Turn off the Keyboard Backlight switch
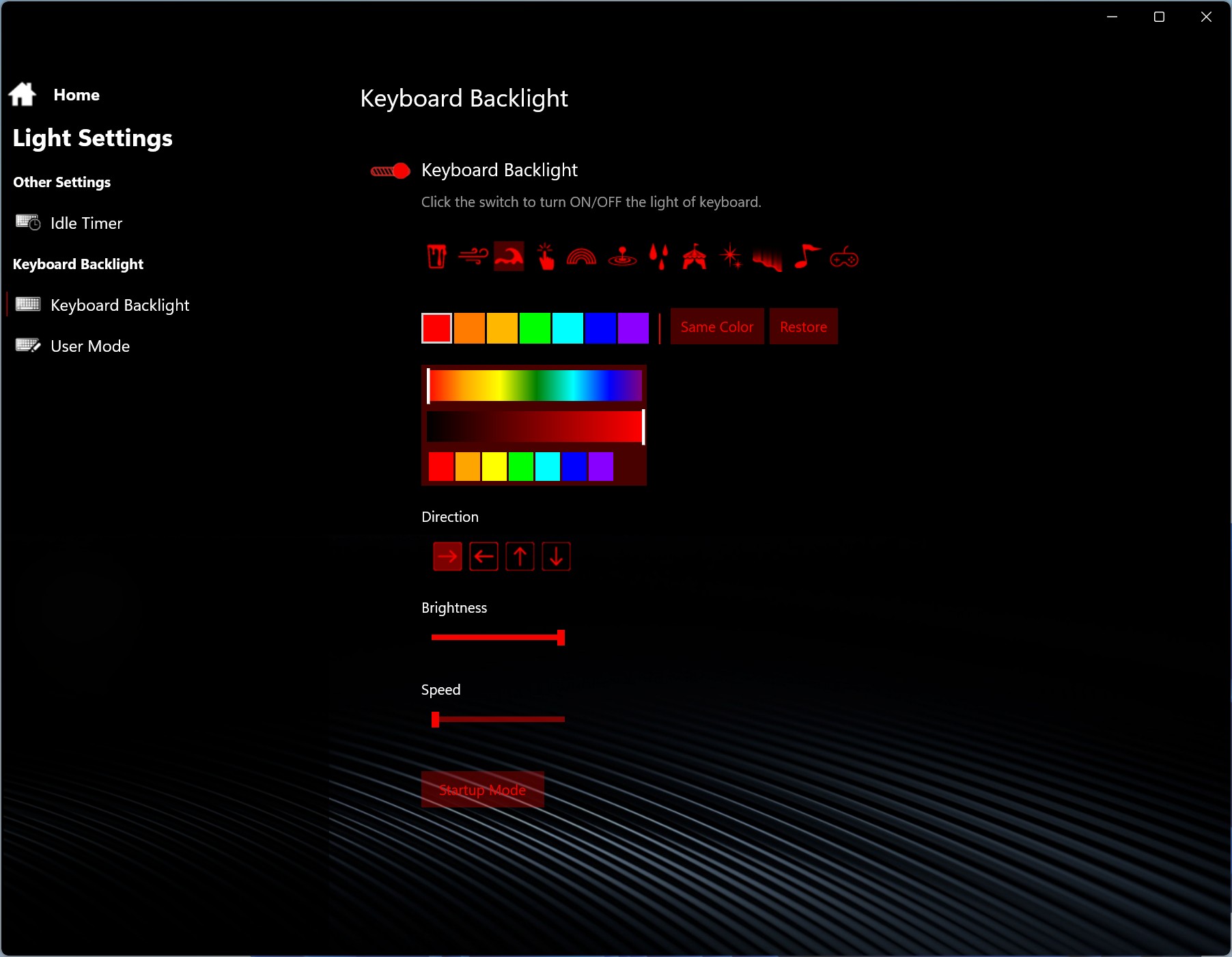Image resolution: width=1232 pixels, height=957 pixels. (390, 171)
